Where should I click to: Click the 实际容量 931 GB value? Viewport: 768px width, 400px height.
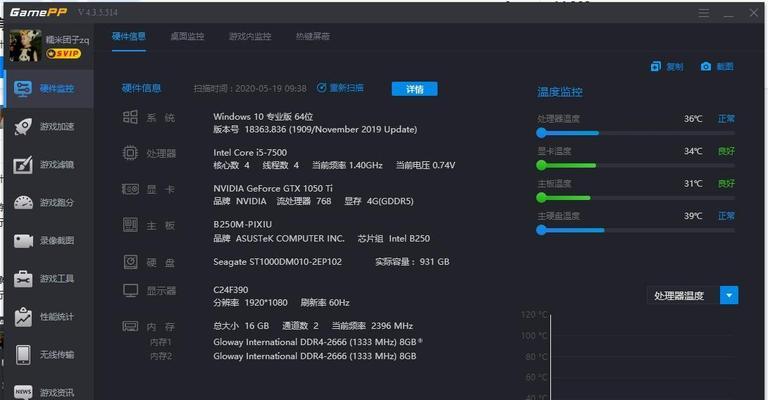[412, 262]
